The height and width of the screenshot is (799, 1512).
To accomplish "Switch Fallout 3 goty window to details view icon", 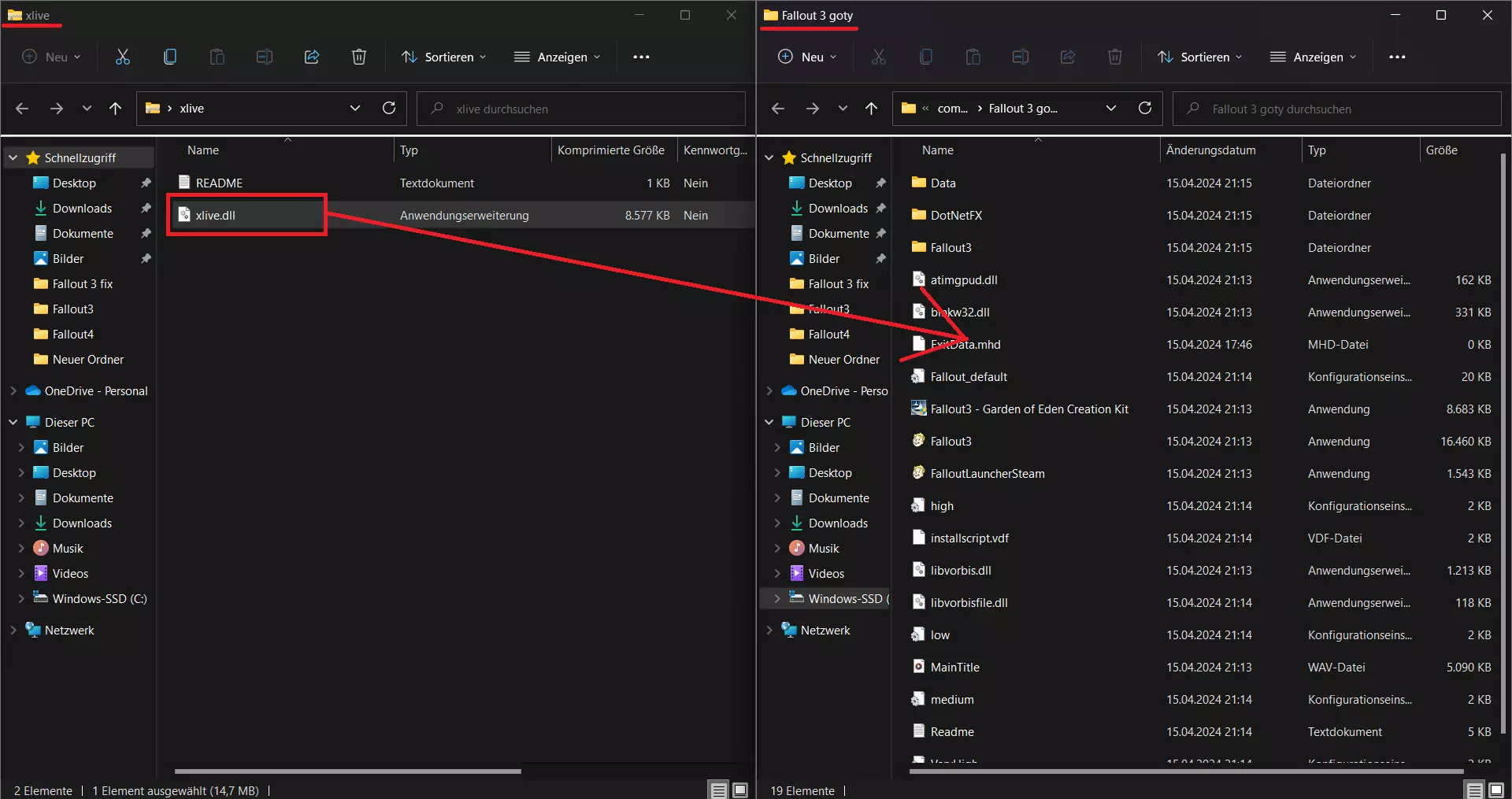I will click(x=1474, y=790).
